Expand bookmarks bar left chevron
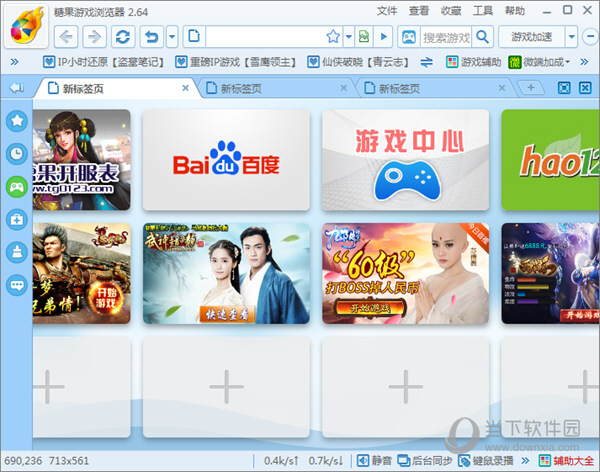Viewport: 600px width, 472px height. tap(15, 62)
